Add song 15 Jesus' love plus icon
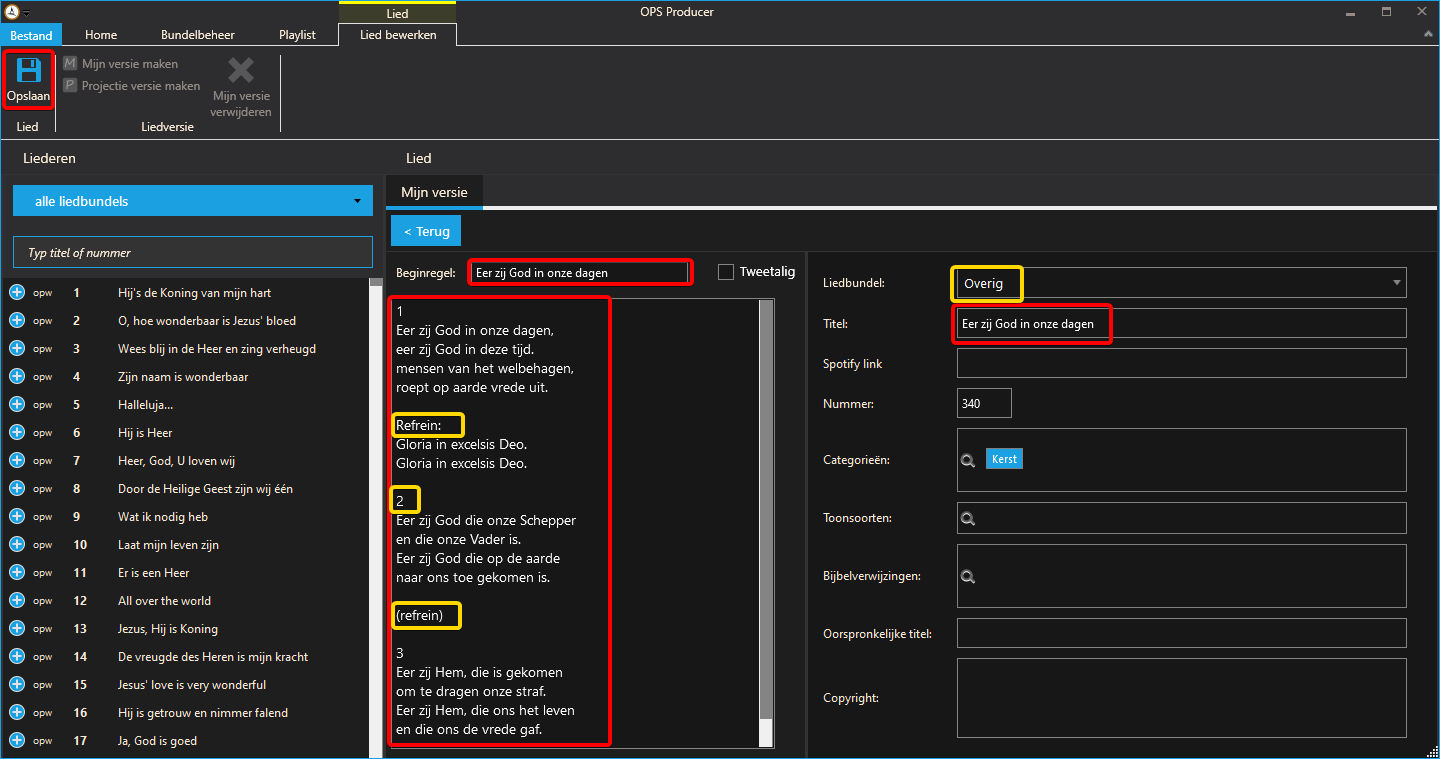Image resolution: width=1440 pixels, height=759 pixels. [x=17, y=685]
